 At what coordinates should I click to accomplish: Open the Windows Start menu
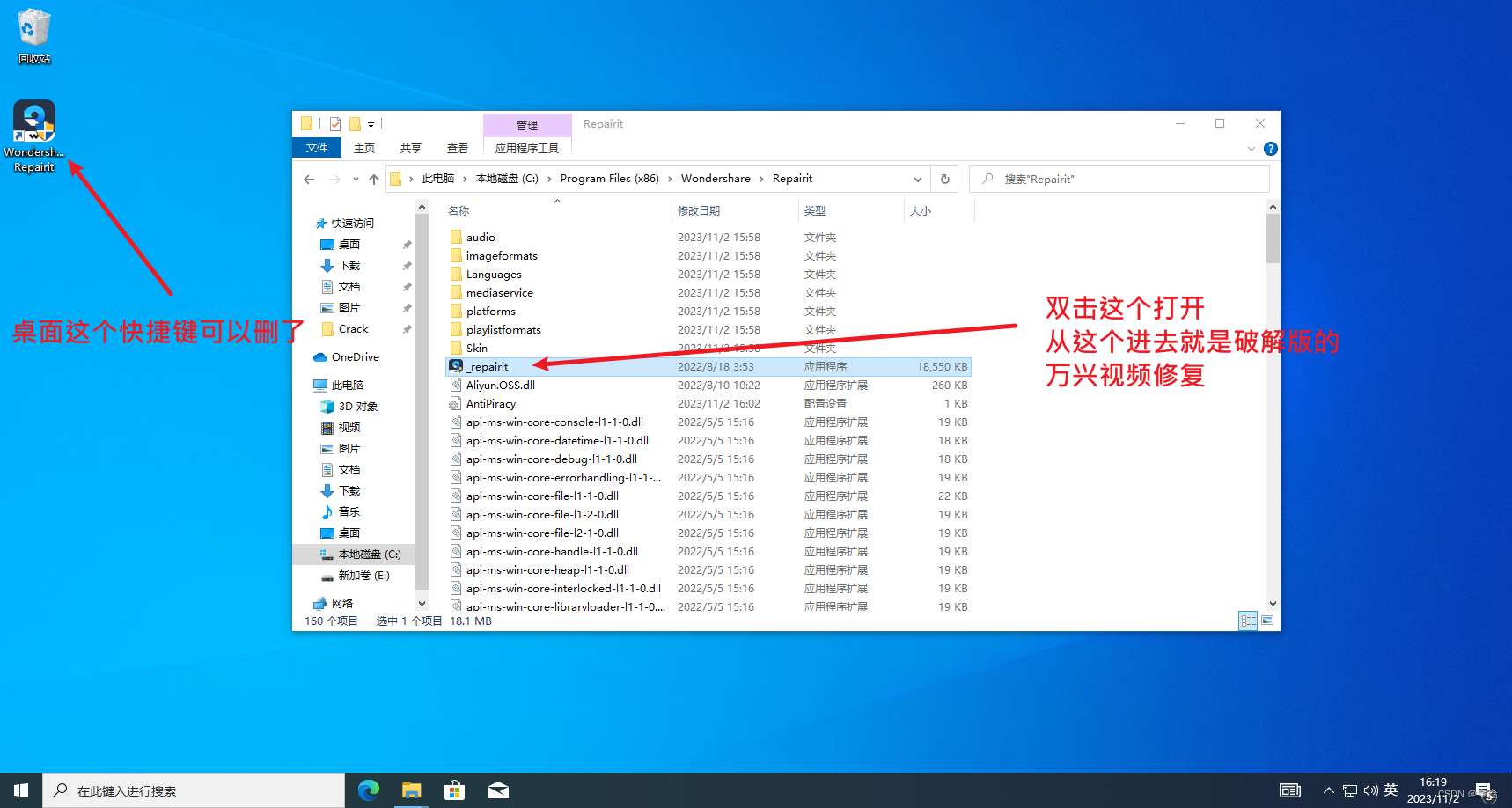click(21, 790)
